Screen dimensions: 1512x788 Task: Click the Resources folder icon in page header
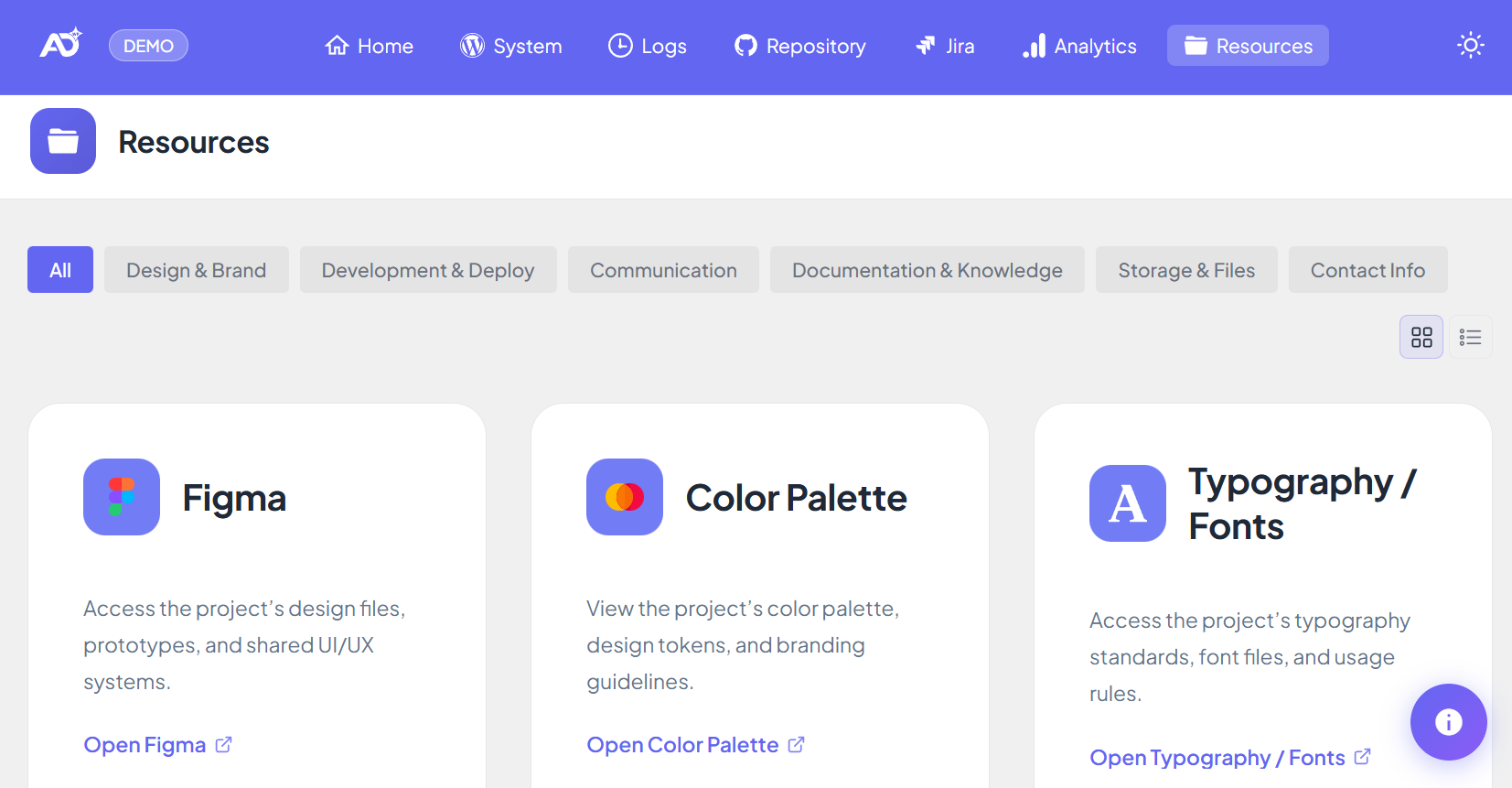(x=63, y=141)
